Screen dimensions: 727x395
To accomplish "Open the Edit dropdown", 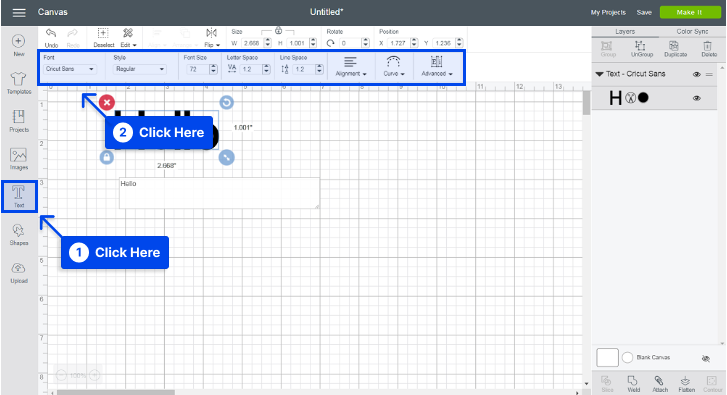I will [x=128, y=38].
